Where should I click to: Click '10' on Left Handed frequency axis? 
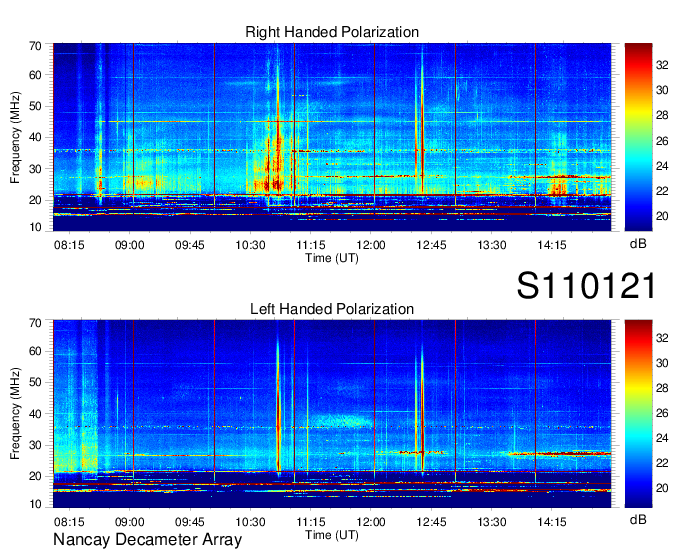(x=35, y=504)
